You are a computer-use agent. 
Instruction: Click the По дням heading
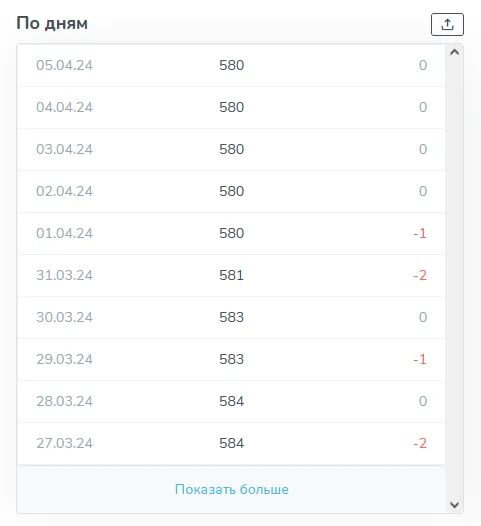[52, 23]
